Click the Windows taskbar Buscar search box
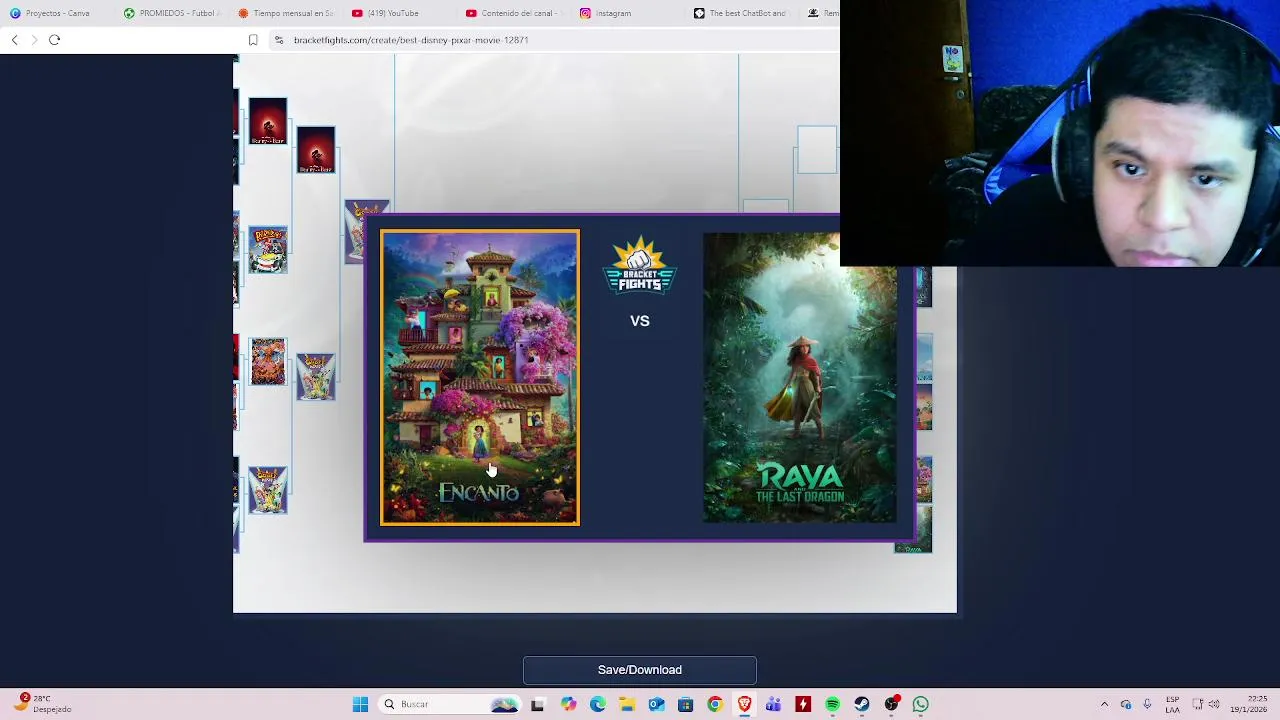The width and height of the screenshot is (1280, 720). 448,704
